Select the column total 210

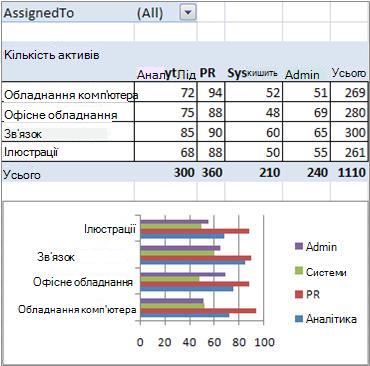point(269,172)
